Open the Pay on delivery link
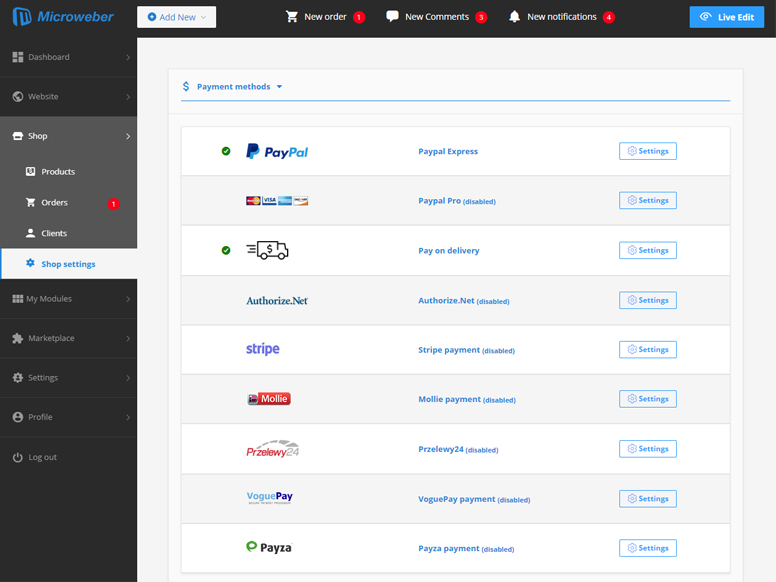This screenshot has height=582, width=776. 449,250
